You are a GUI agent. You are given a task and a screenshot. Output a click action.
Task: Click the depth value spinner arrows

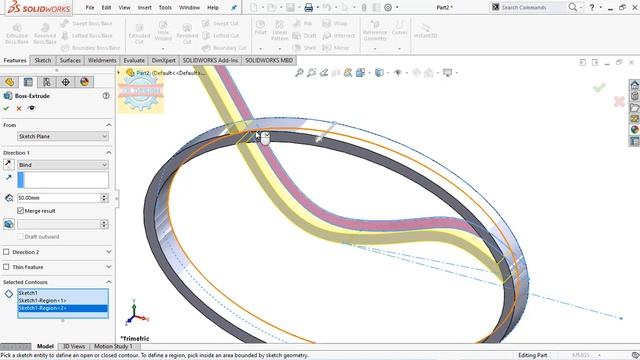[104, 198]
